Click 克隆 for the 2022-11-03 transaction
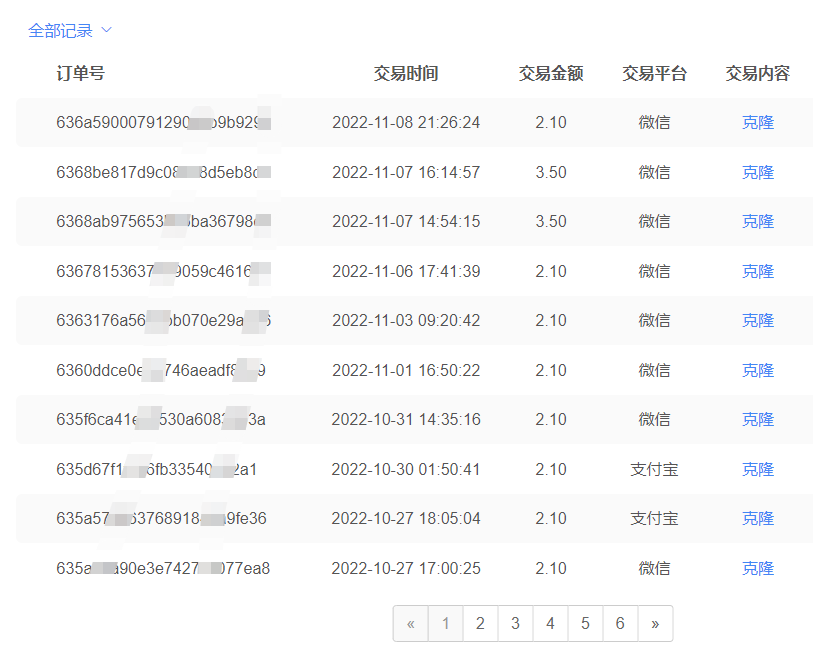Viewport: 813px width, 655px height. pos(758,320)
